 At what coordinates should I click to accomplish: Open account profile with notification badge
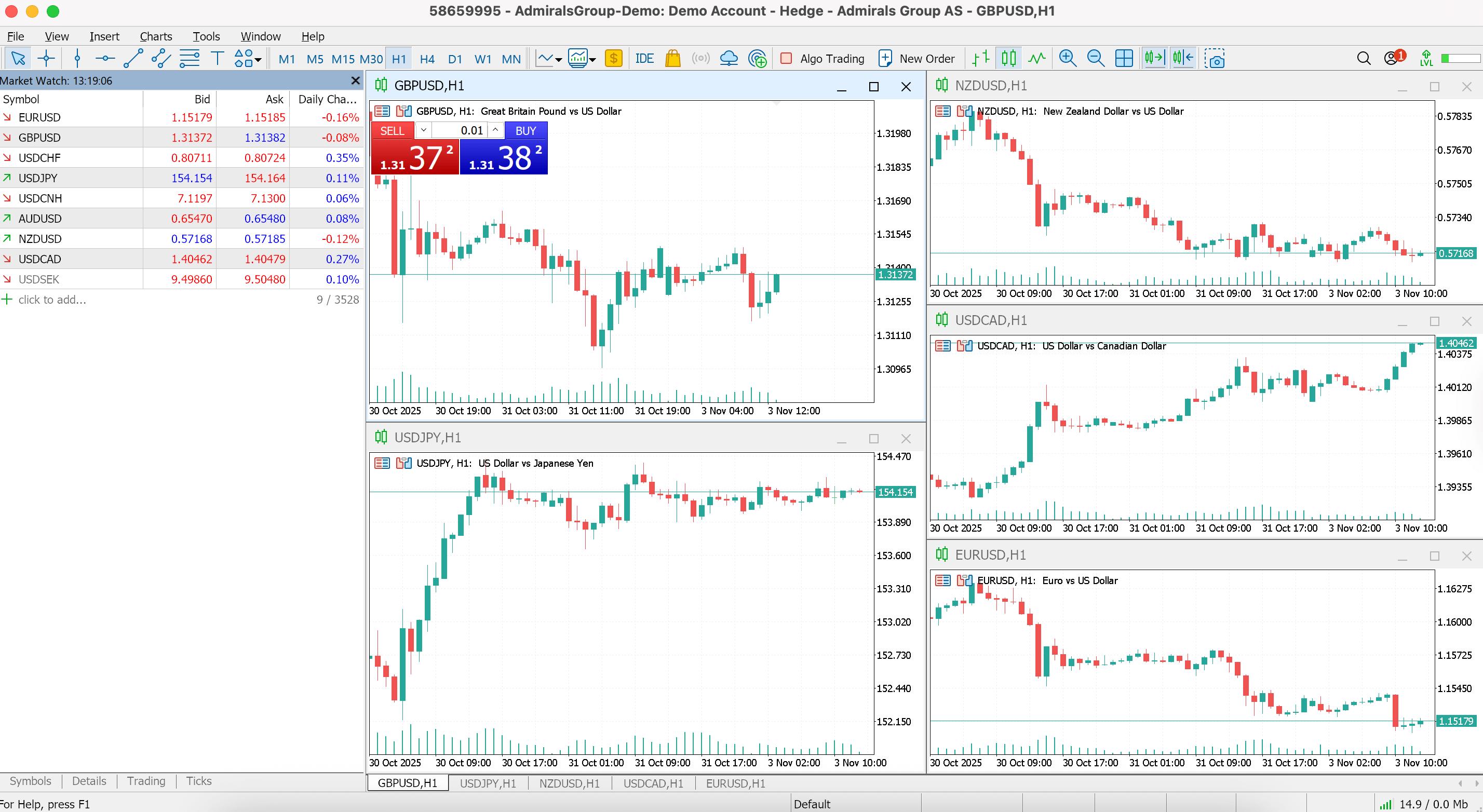[1394, 58]
